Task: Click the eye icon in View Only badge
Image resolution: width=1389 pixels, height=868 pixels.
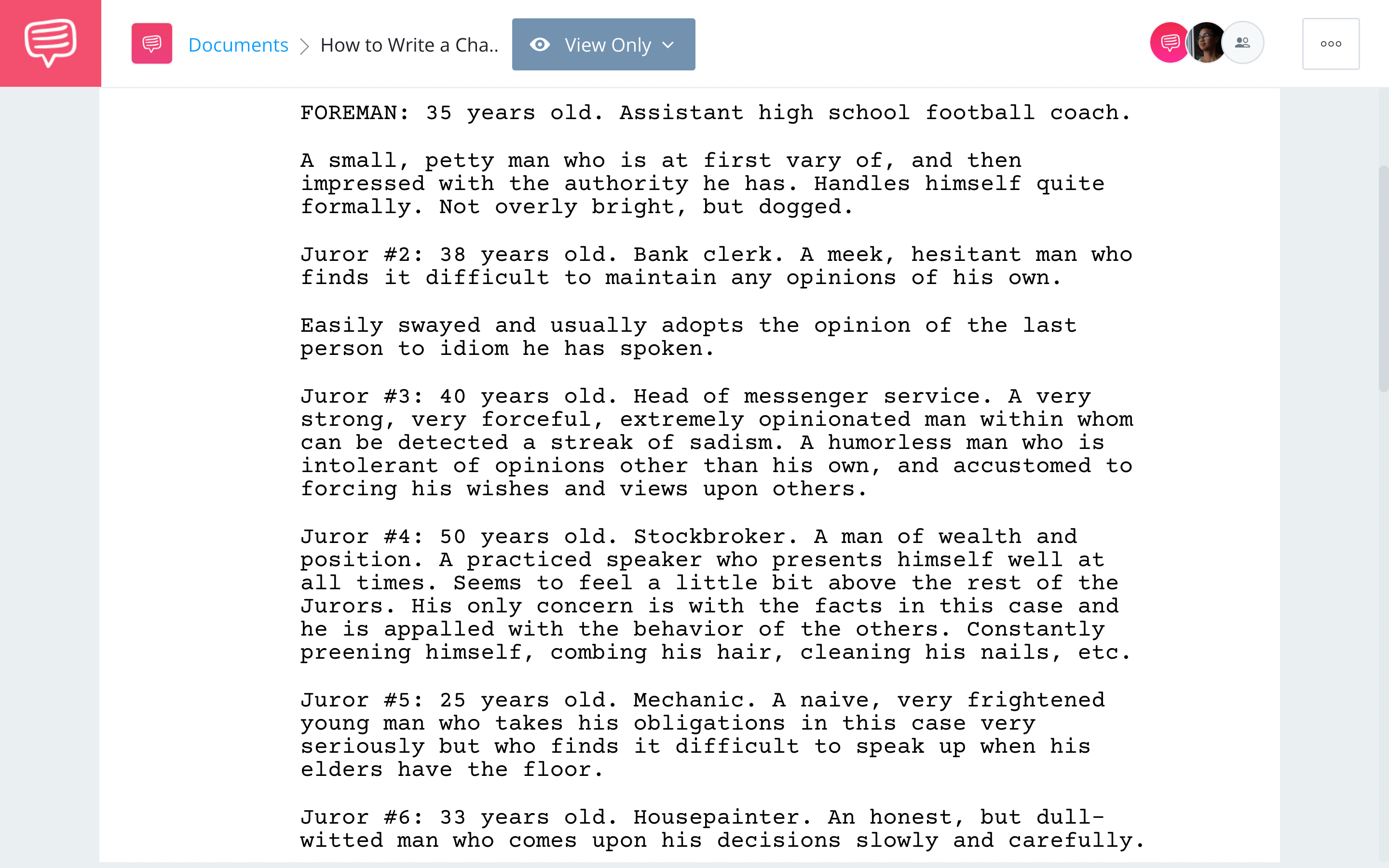Action: (540, 44)
